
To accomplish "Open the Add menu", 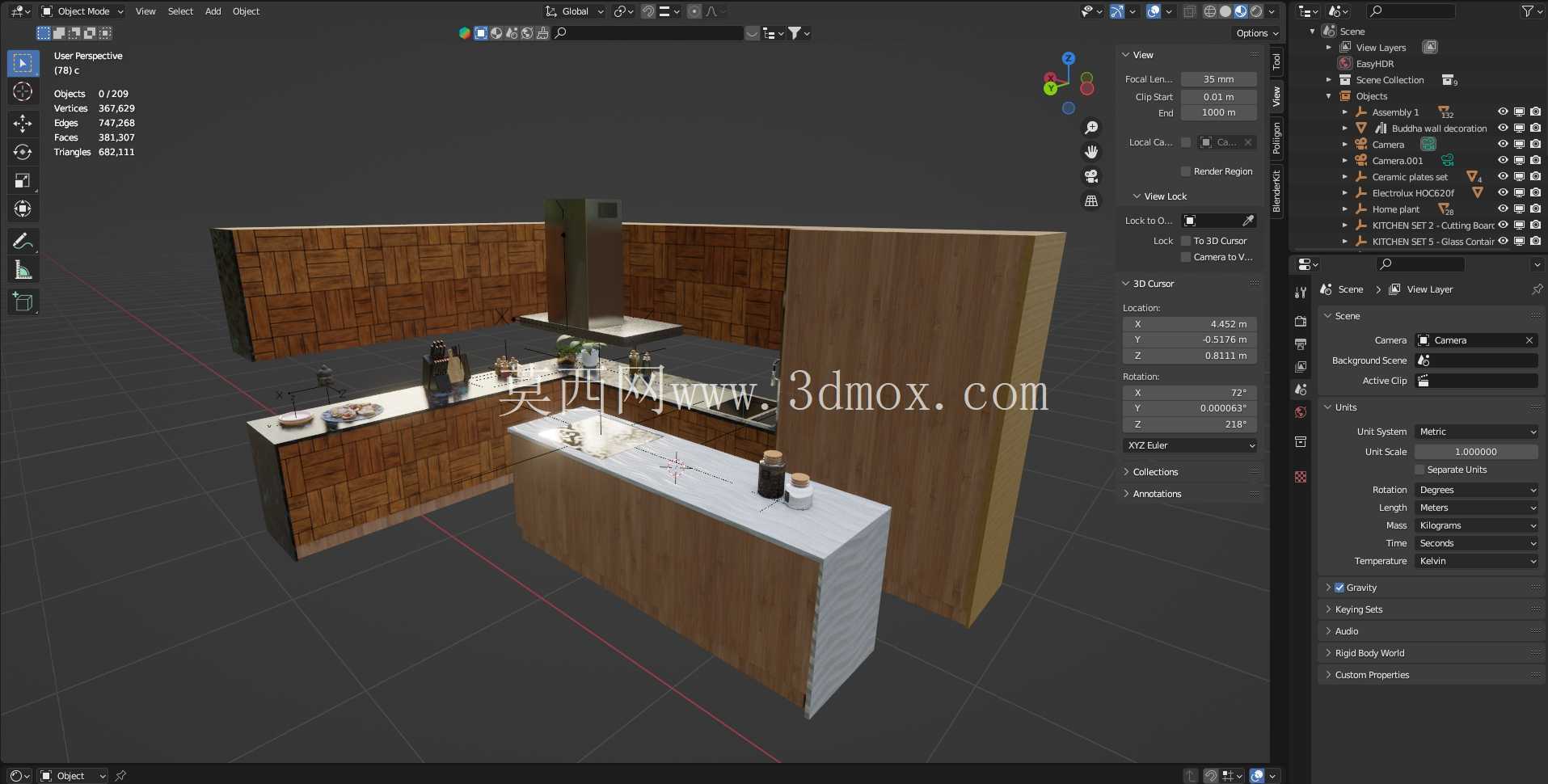I will [x=213, y=11].
